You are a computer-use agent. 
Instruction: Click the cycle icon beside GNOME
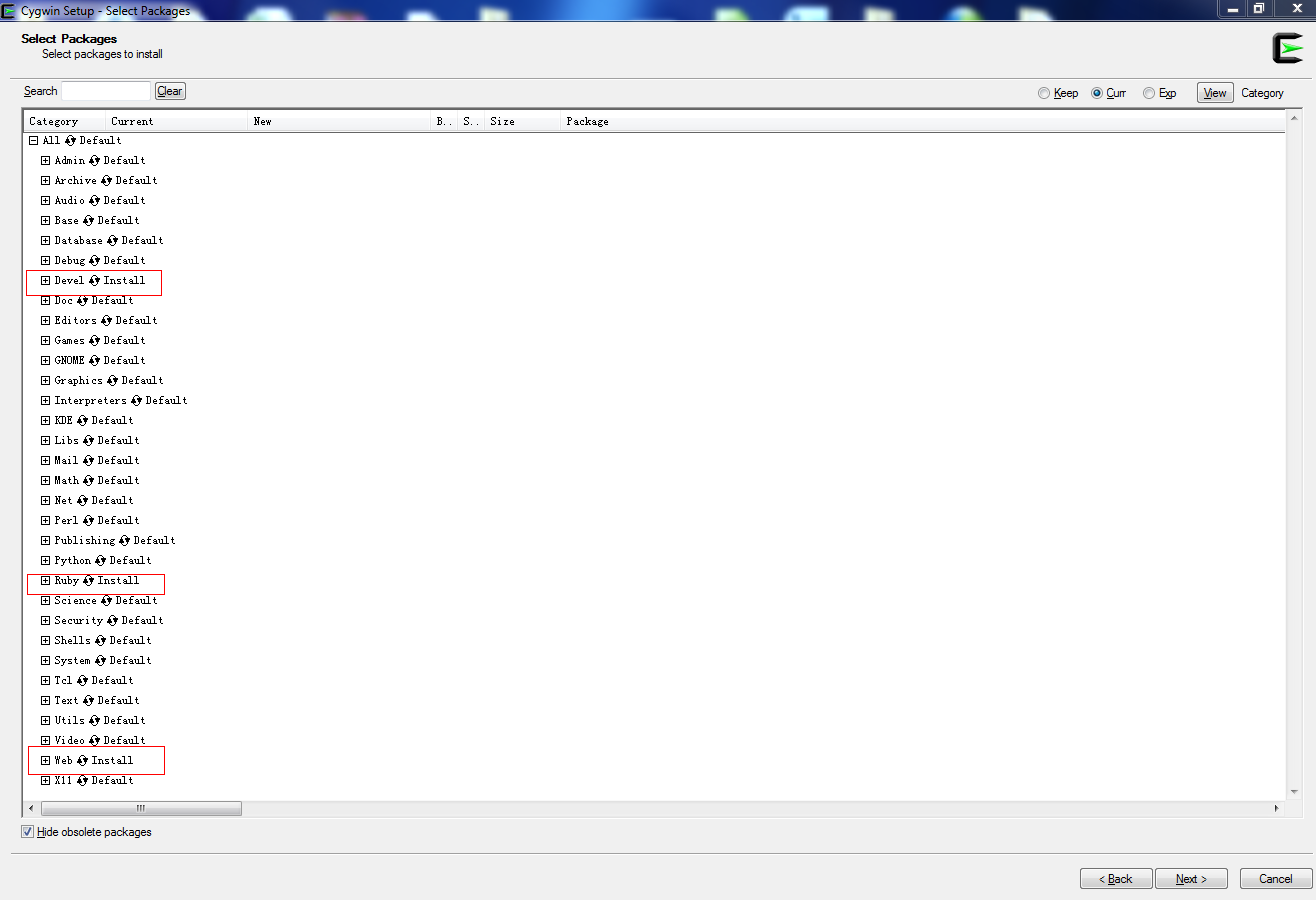[94, 361]
